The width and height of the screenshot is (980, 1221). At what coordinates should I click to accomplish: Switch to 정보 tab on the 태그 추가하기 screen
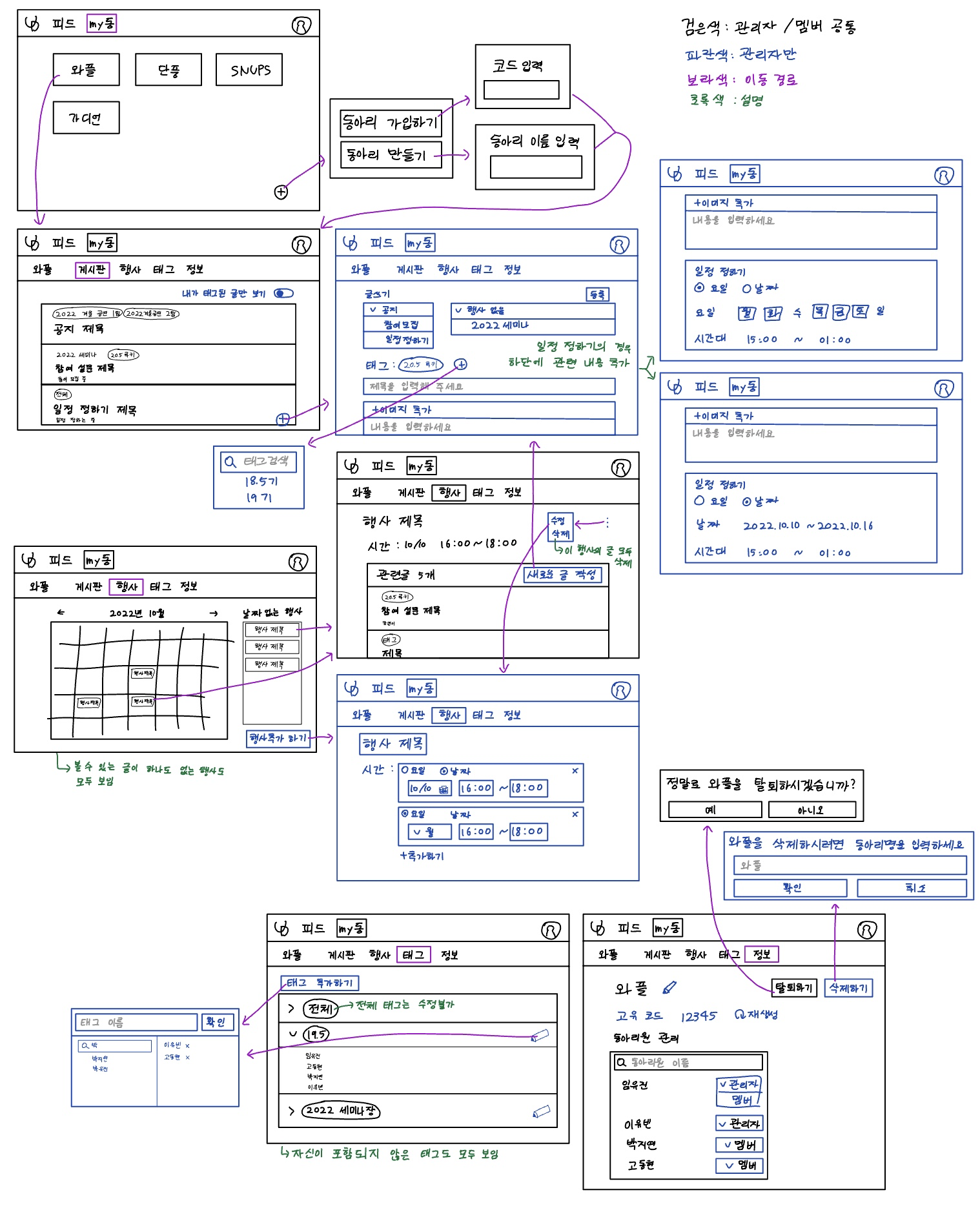[x=449, y=955]
